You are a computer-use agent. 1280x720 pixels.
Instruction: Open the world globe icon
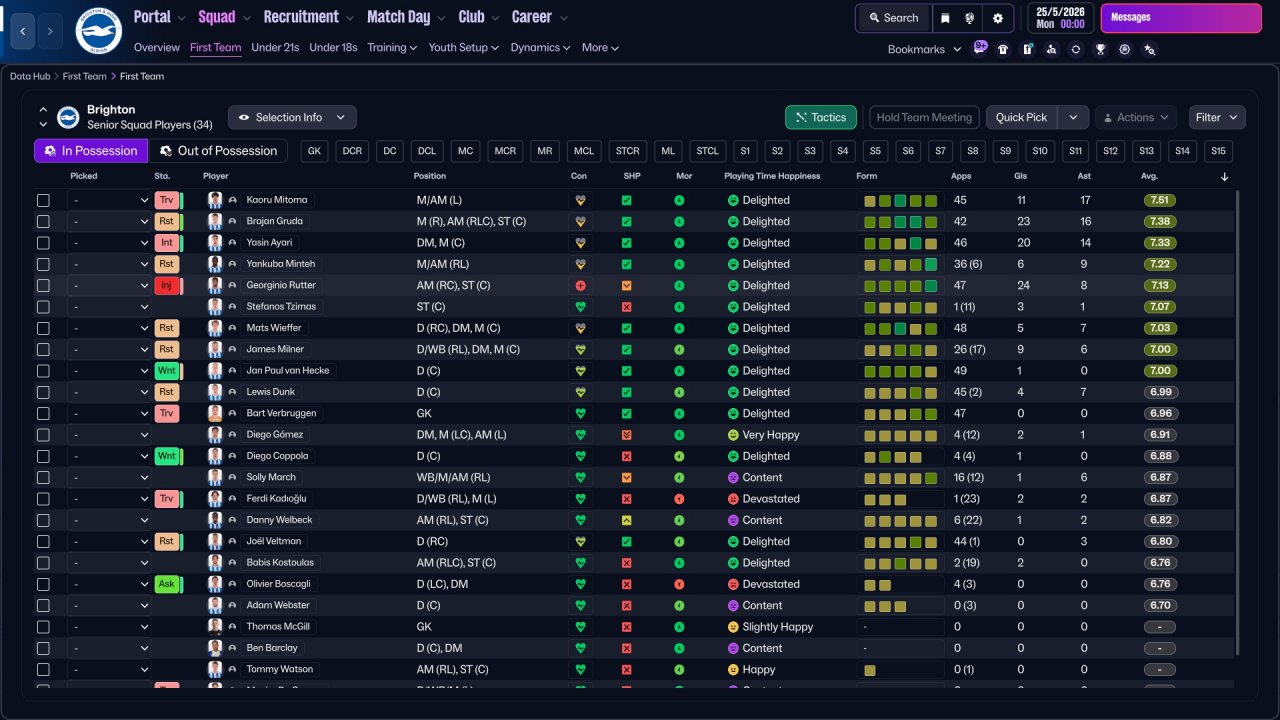point(970,18)
